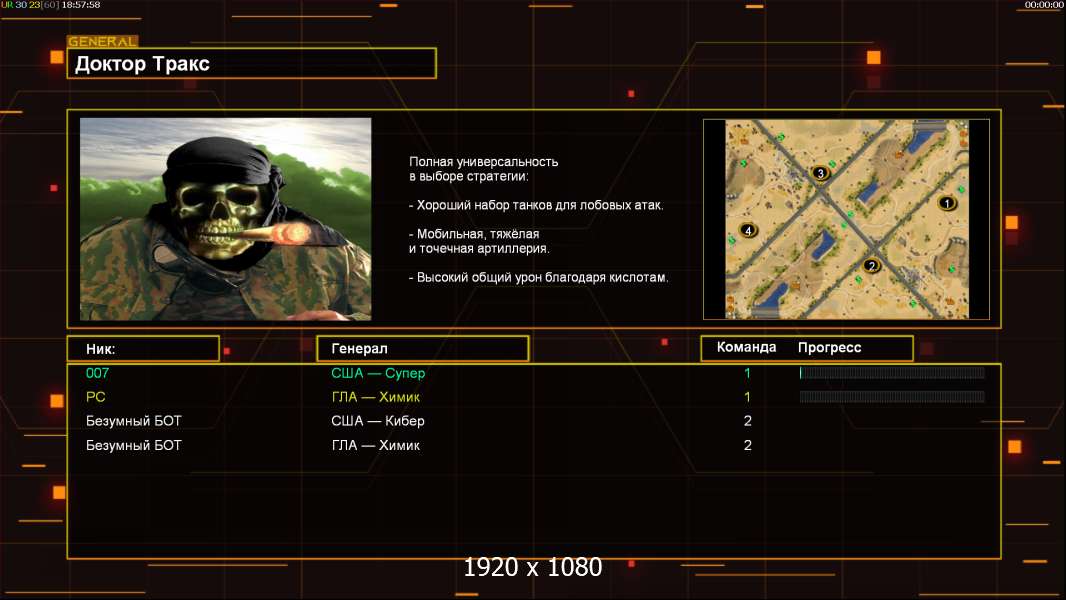Click start position marker 2 on the minimap
1066x600 pixels.
point(872,265)
